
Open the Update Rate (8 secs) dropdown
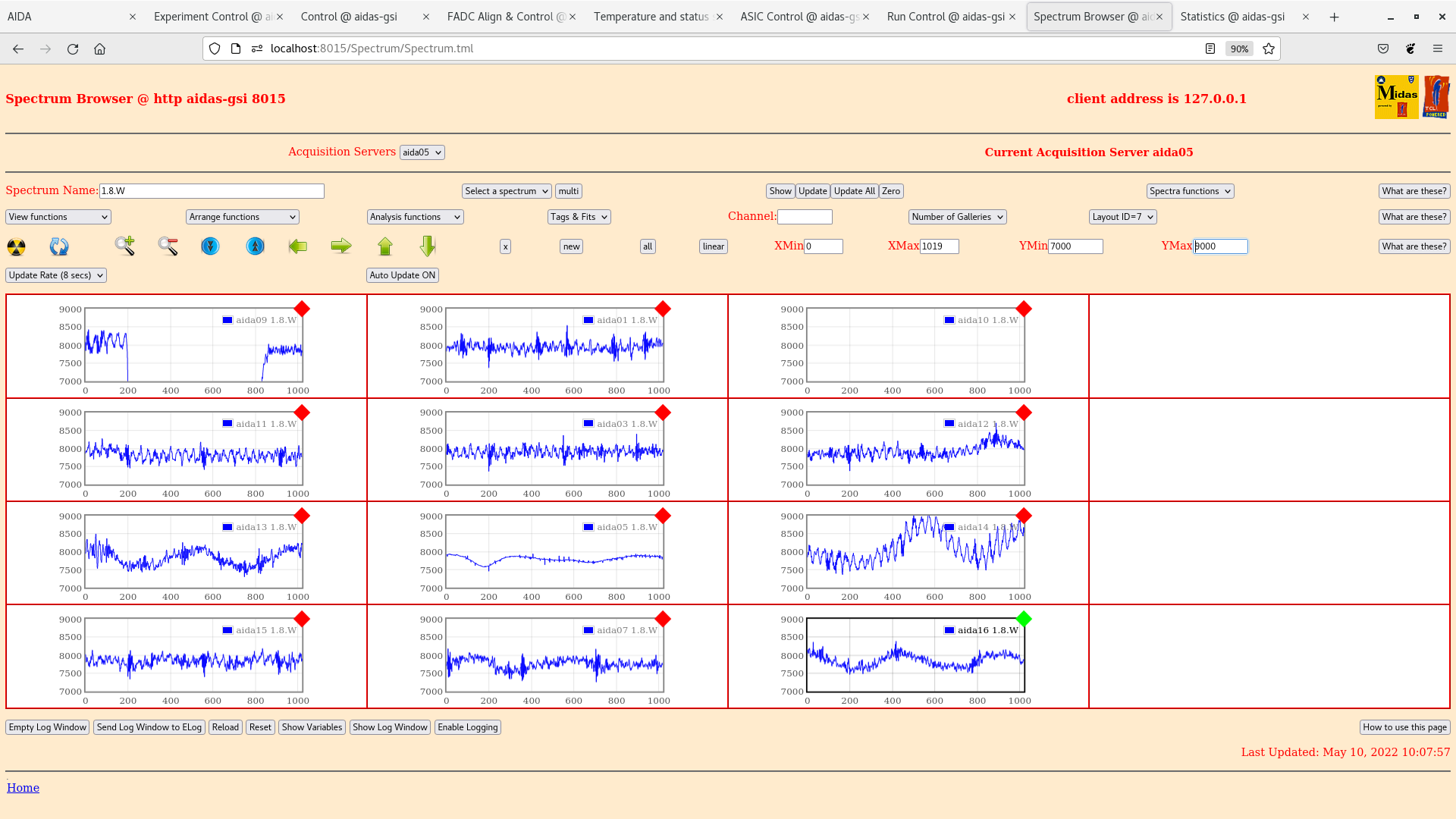(56, 275)
